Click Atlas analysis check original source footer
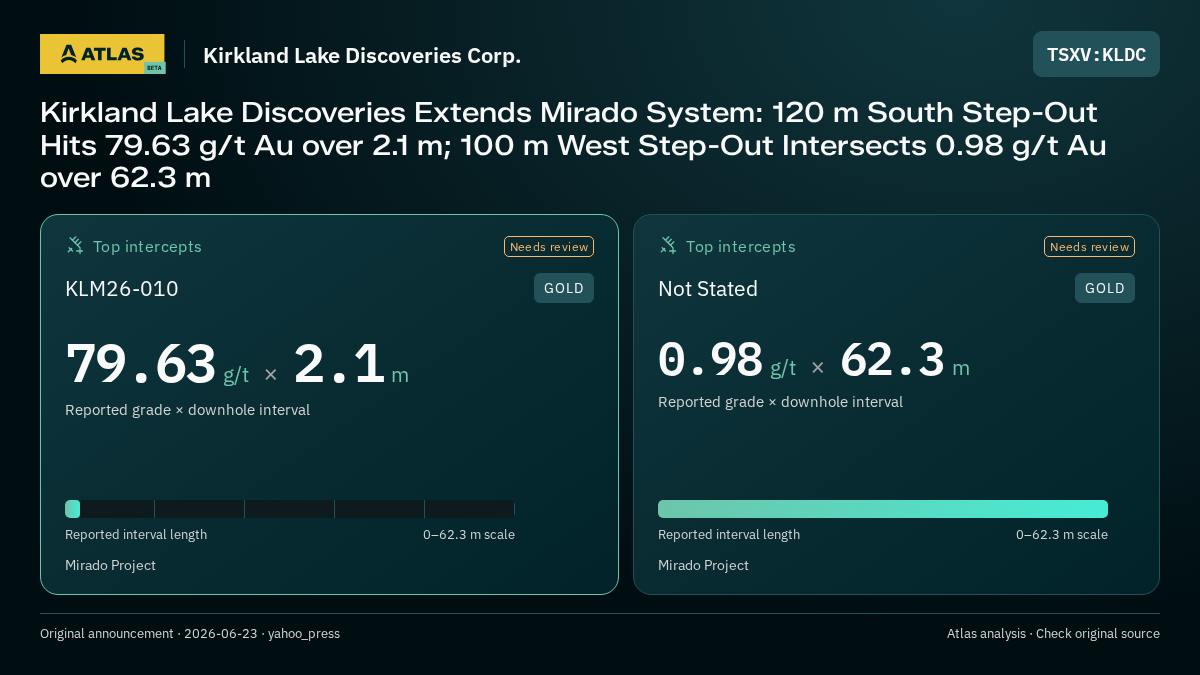The width and height of the screenshot is (1200, 675). point(1053,634)
